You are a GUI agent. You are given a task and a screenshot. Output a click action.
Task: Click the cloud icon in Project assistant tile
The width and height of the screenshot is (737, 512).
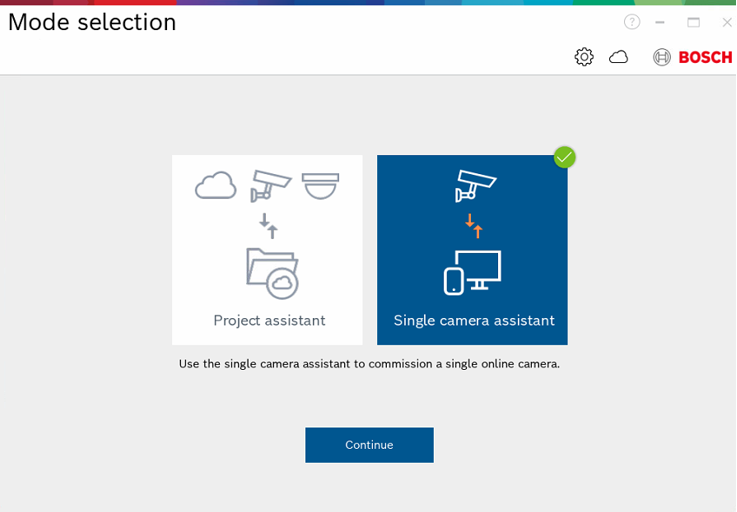216,186
